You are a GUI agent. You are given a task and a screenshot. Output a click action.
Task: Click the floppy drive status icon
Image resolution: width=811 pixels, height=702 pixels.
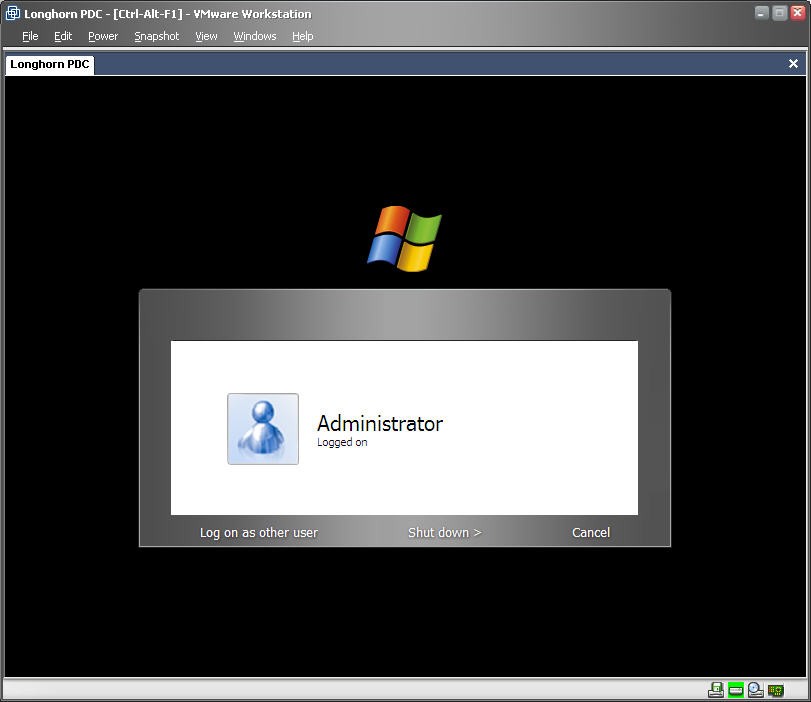[x=716, y=690]
